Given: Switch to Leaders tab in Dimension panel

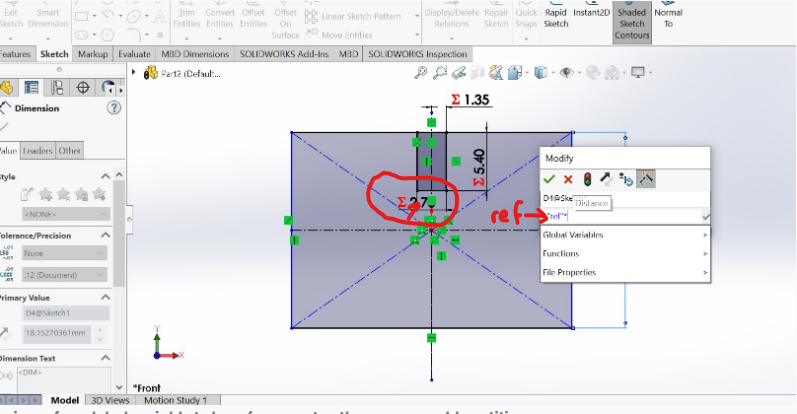Looking at the screenshot, I should point(38,151).
